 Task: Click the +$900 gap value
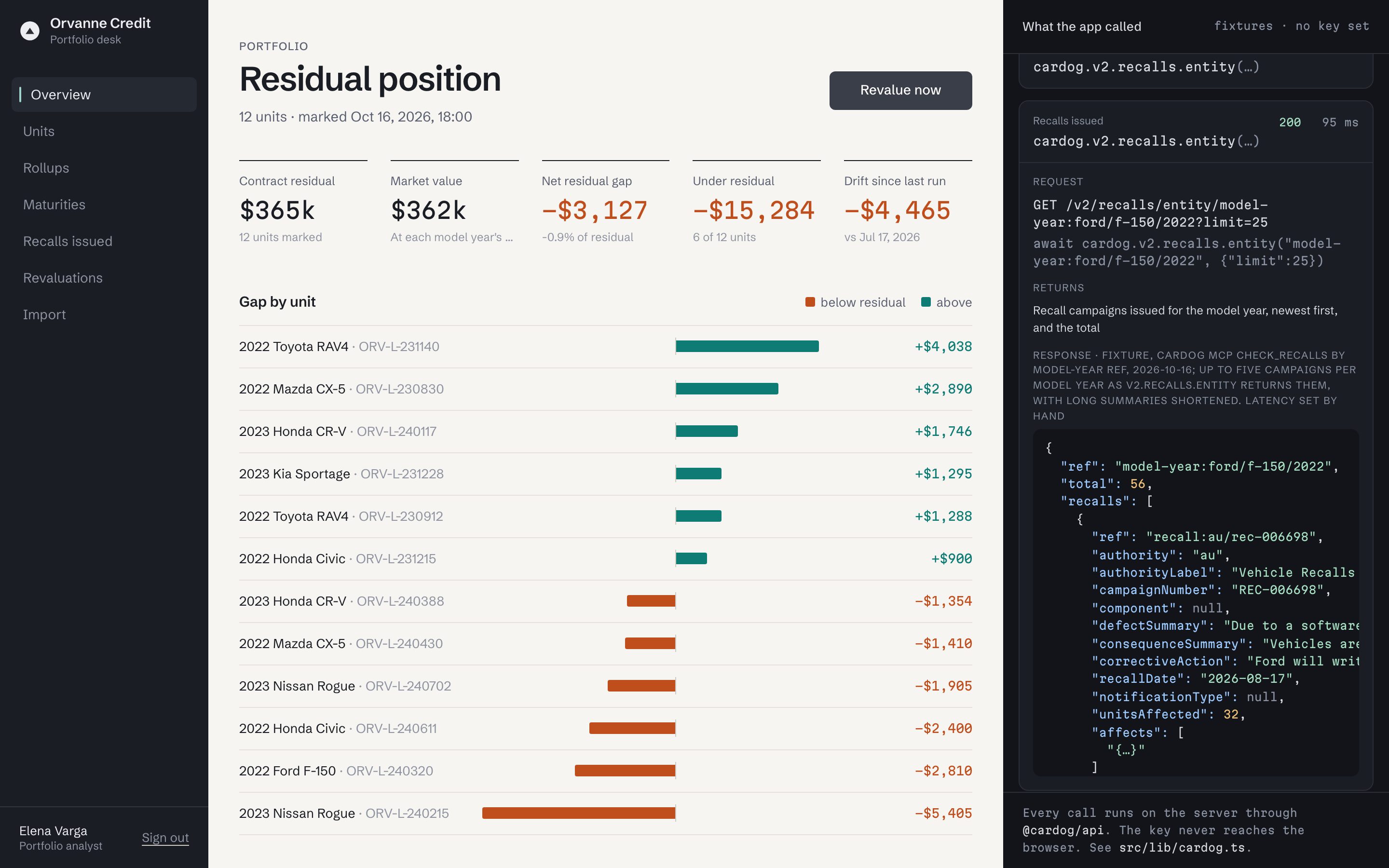tap(951, 558)
